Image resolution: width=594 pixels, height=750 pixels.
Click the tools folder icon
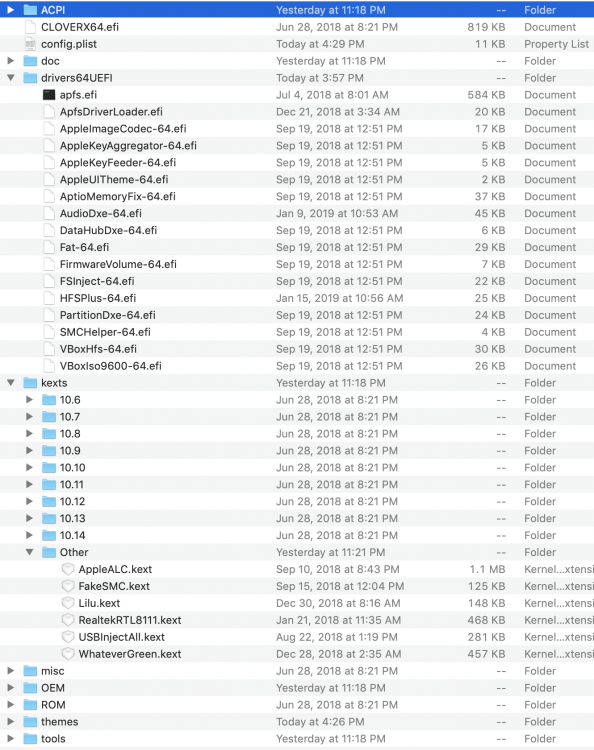(30, 739)
